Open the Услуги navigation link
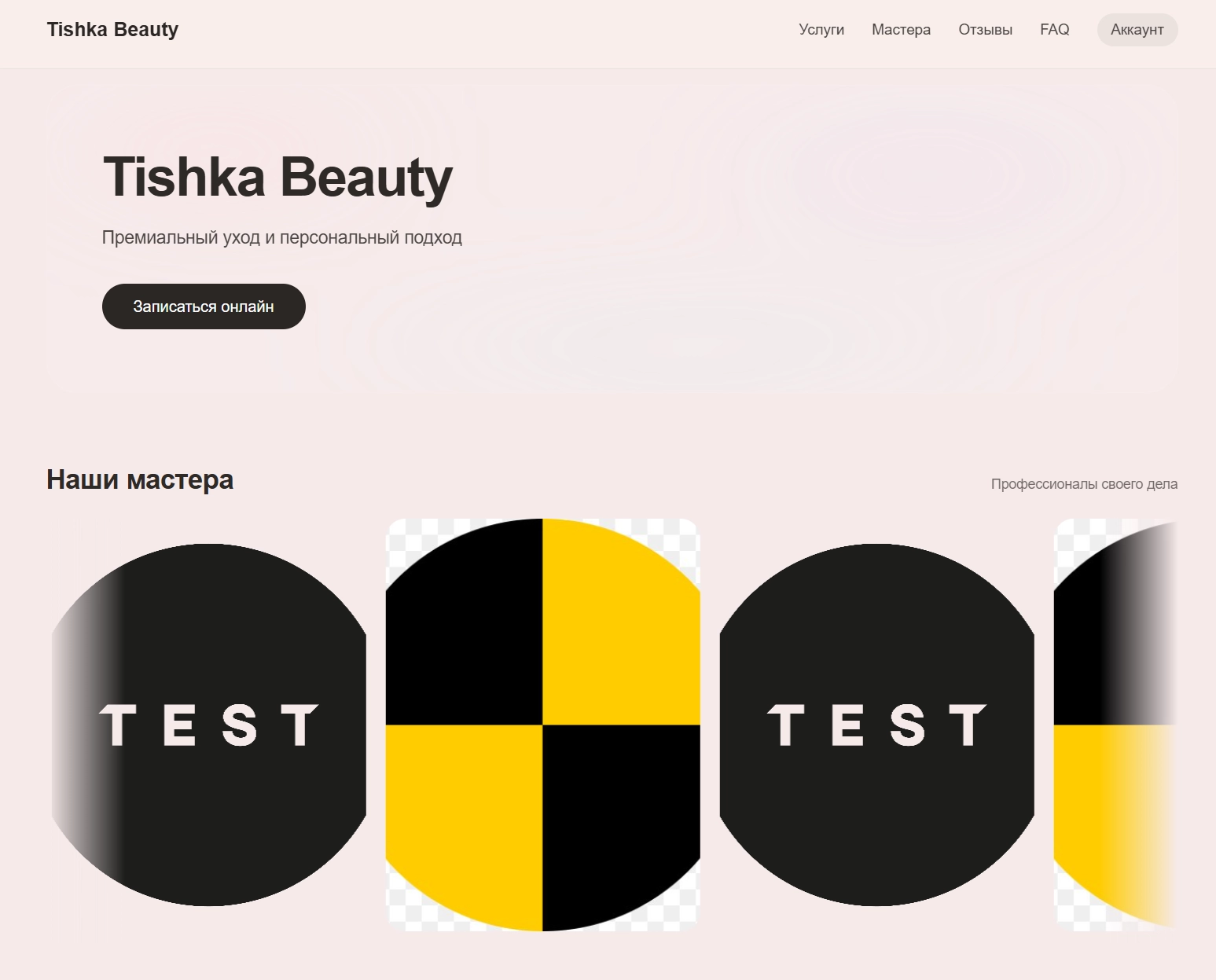This screenshot has width=1216, height=980. (821, 30)
